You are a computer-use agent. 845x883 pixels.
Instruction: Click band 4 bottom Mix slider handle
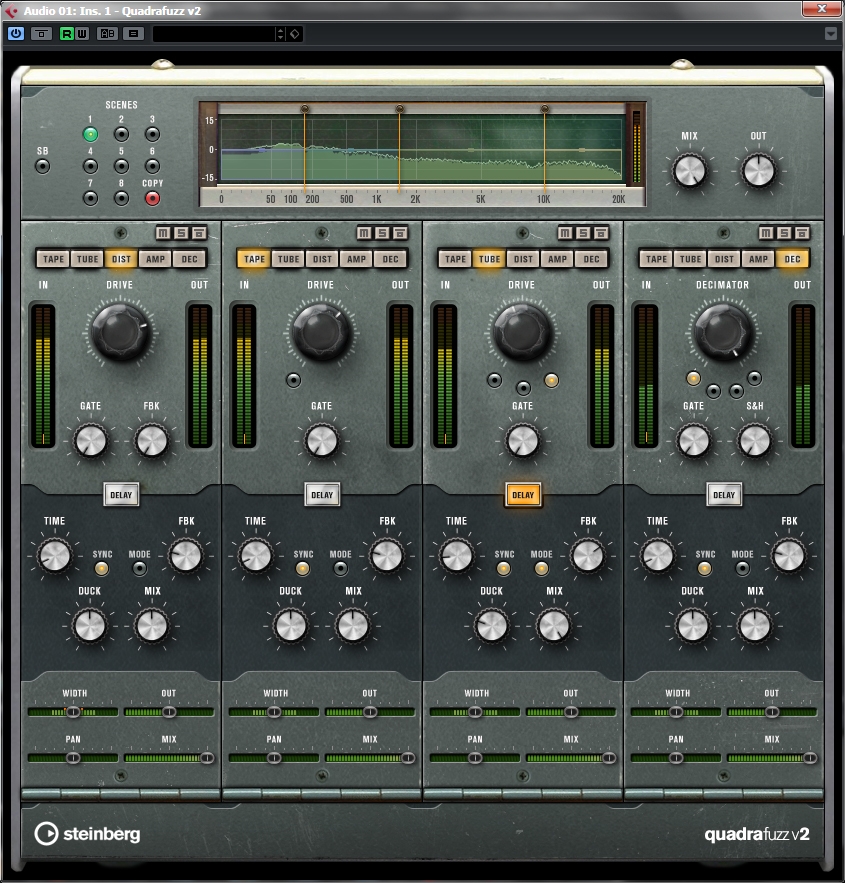coord(810,758)
